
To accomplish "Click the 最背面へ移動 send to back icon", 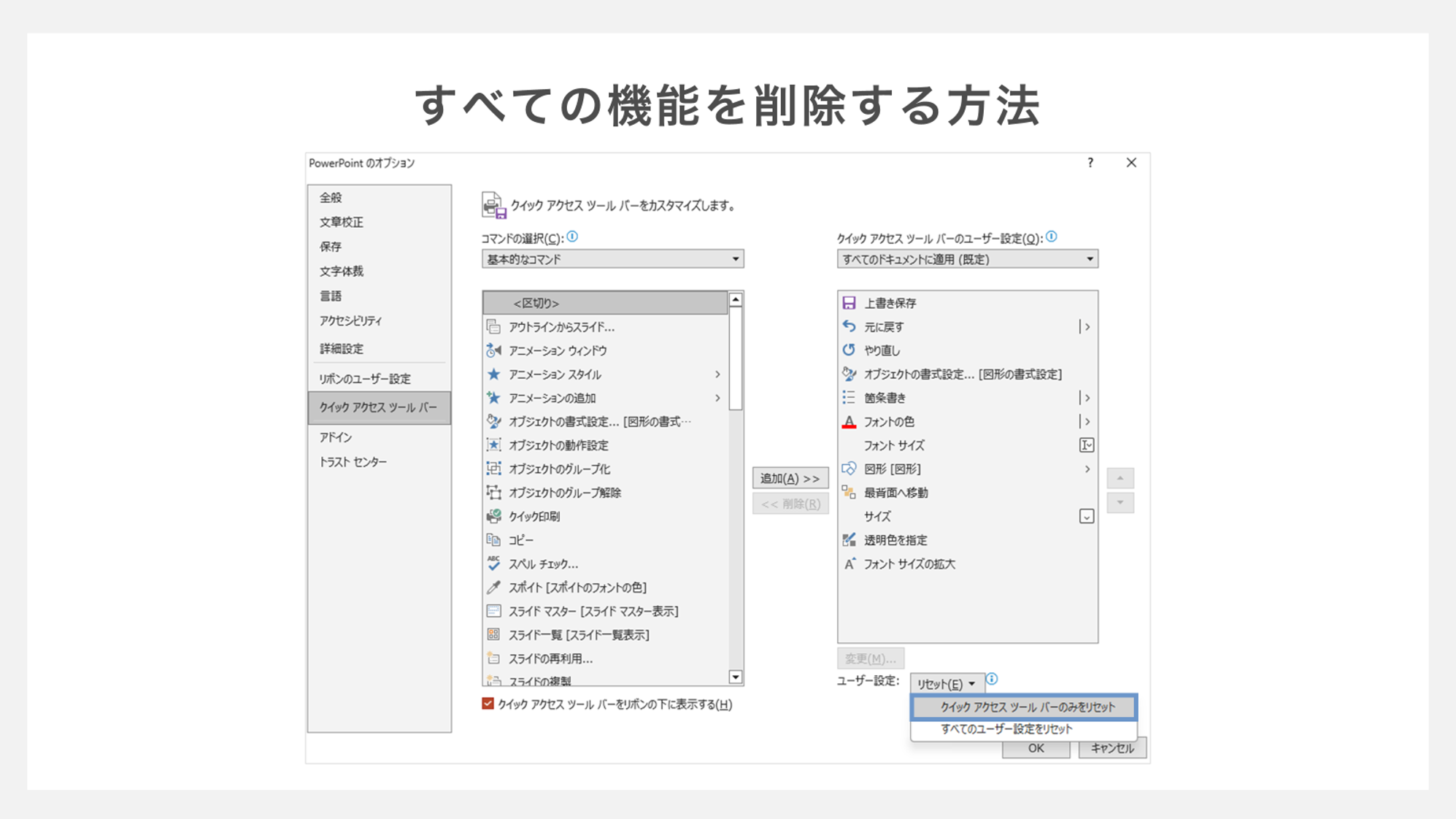I will pyautogui.click(x=849, y=493).
